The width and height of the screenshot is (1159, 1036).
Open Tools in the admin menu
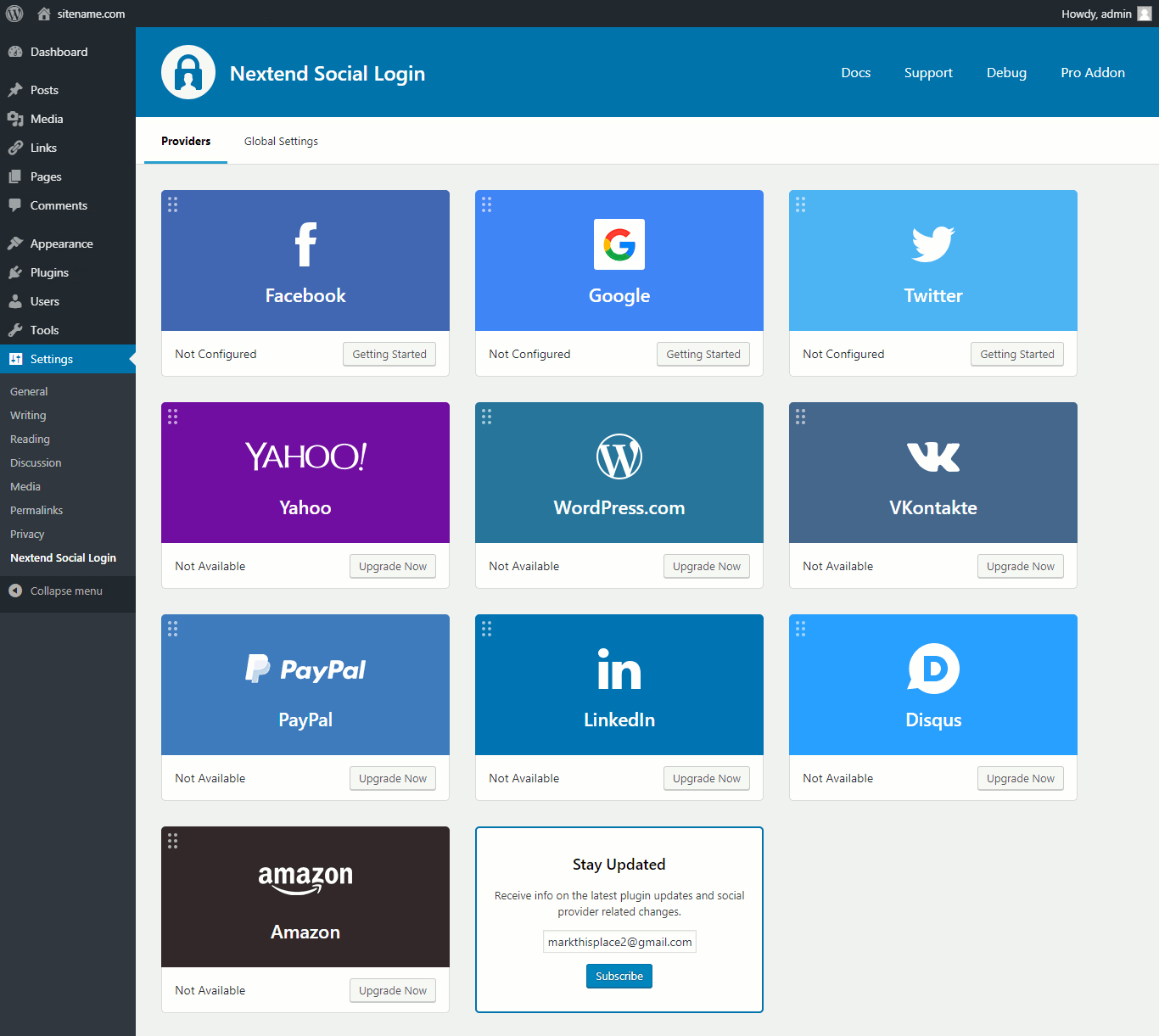[68, 330]
